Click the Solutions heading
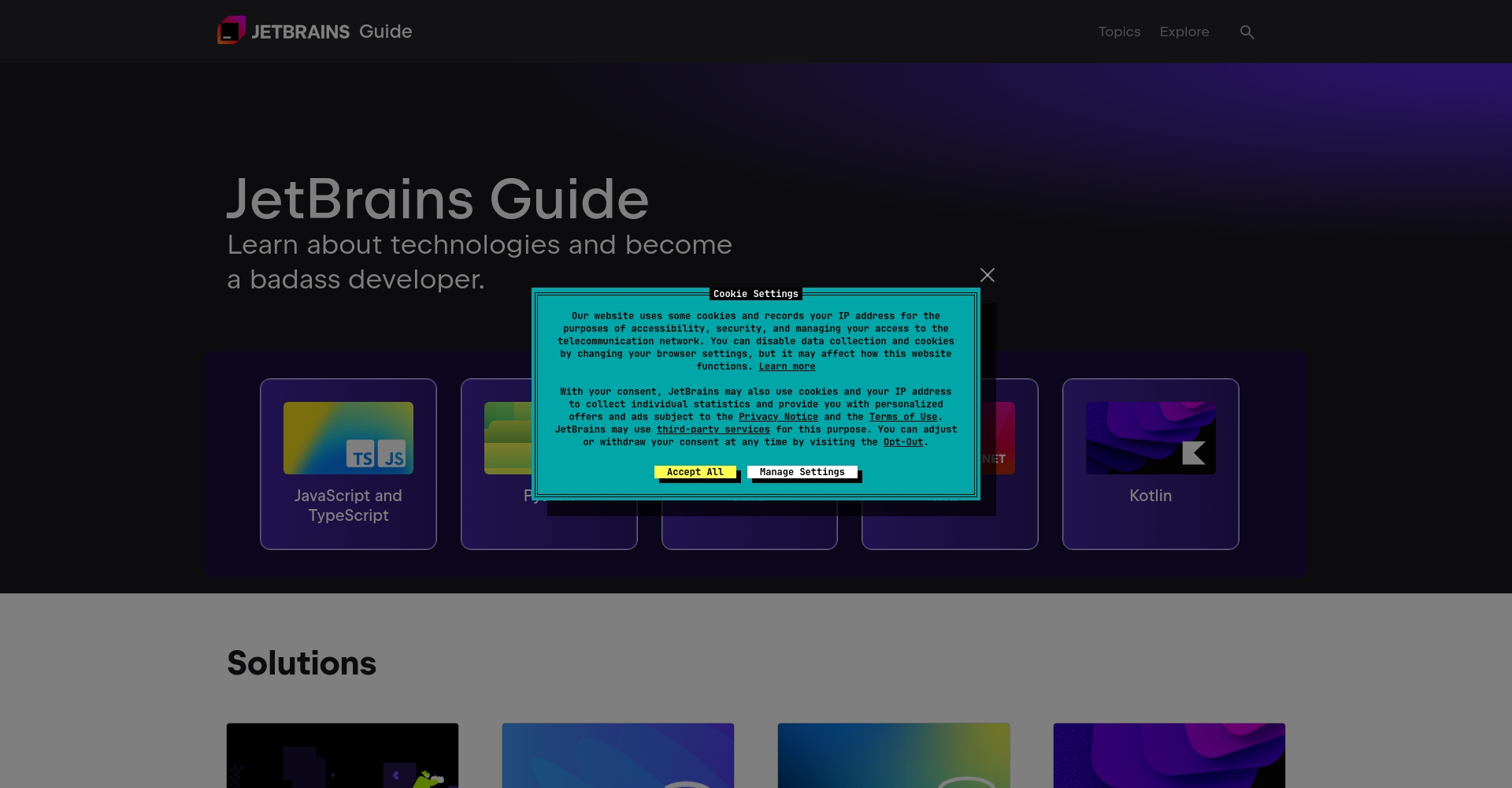 (x=302, y=663)
